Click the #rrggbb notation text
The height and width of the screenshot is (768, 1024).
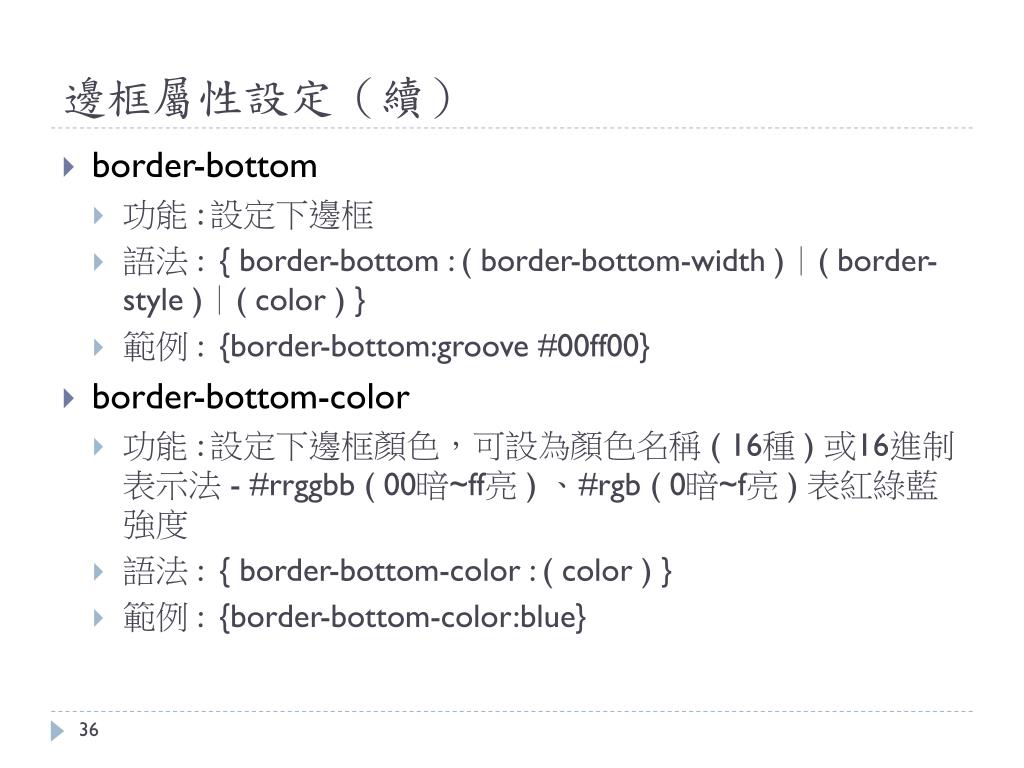(302, 487)
